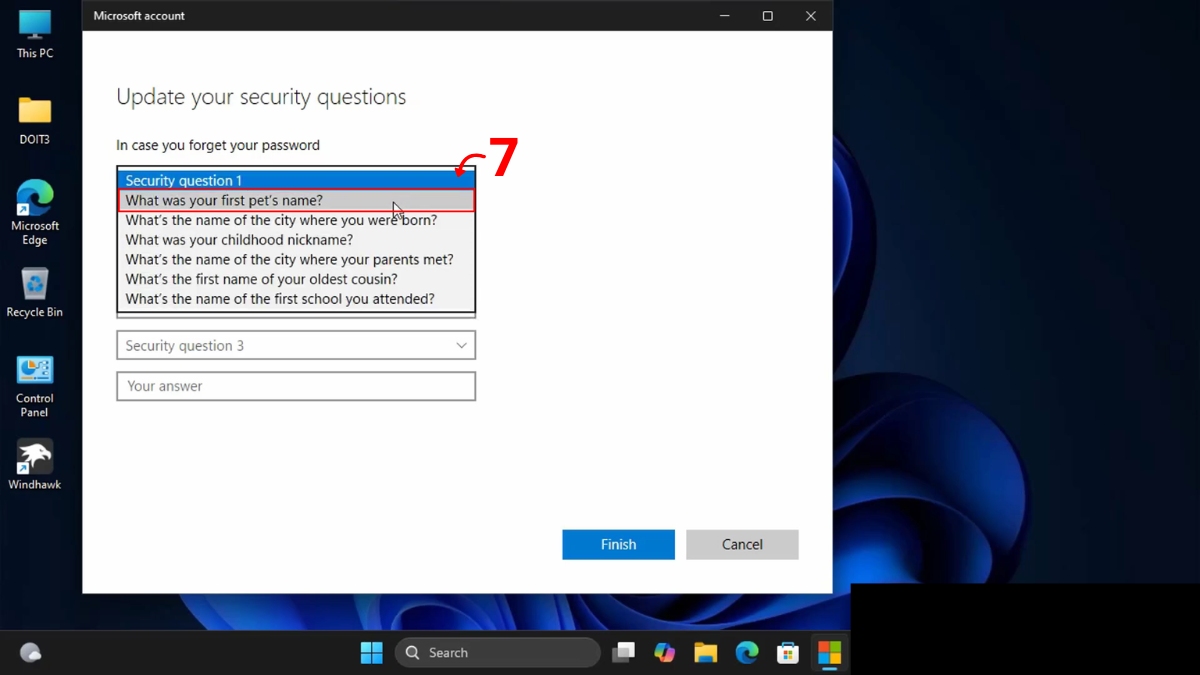
Task: Click inside the Your answer field
Action: [x=295, y=386]
